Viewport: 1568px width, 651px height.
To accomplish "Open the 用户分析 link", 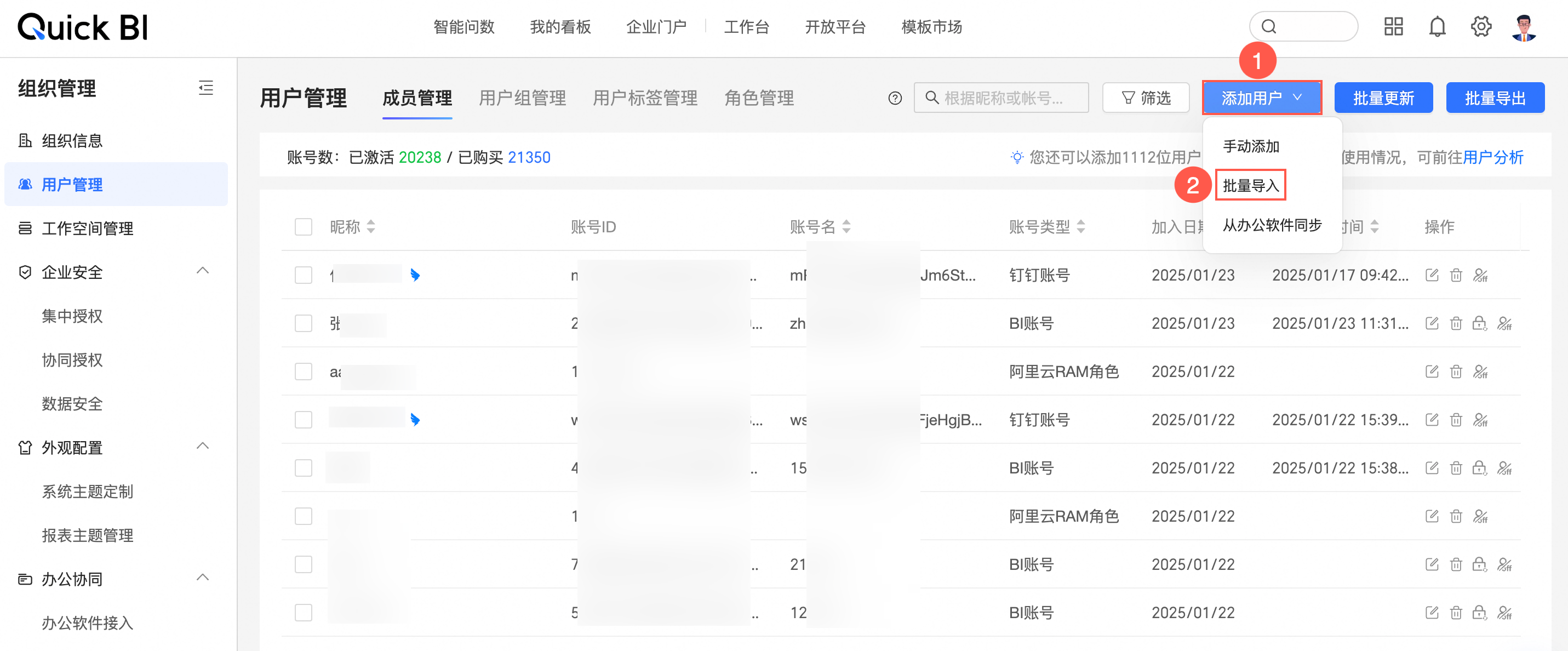I will tap(1492, 158).
